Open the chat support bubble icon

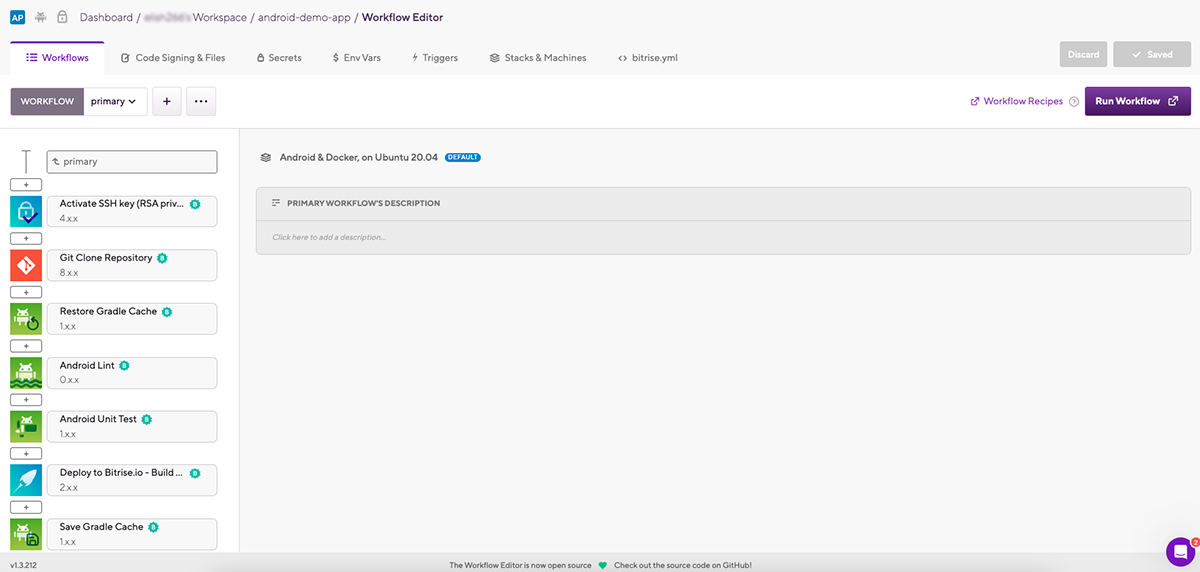point(1181,551)
